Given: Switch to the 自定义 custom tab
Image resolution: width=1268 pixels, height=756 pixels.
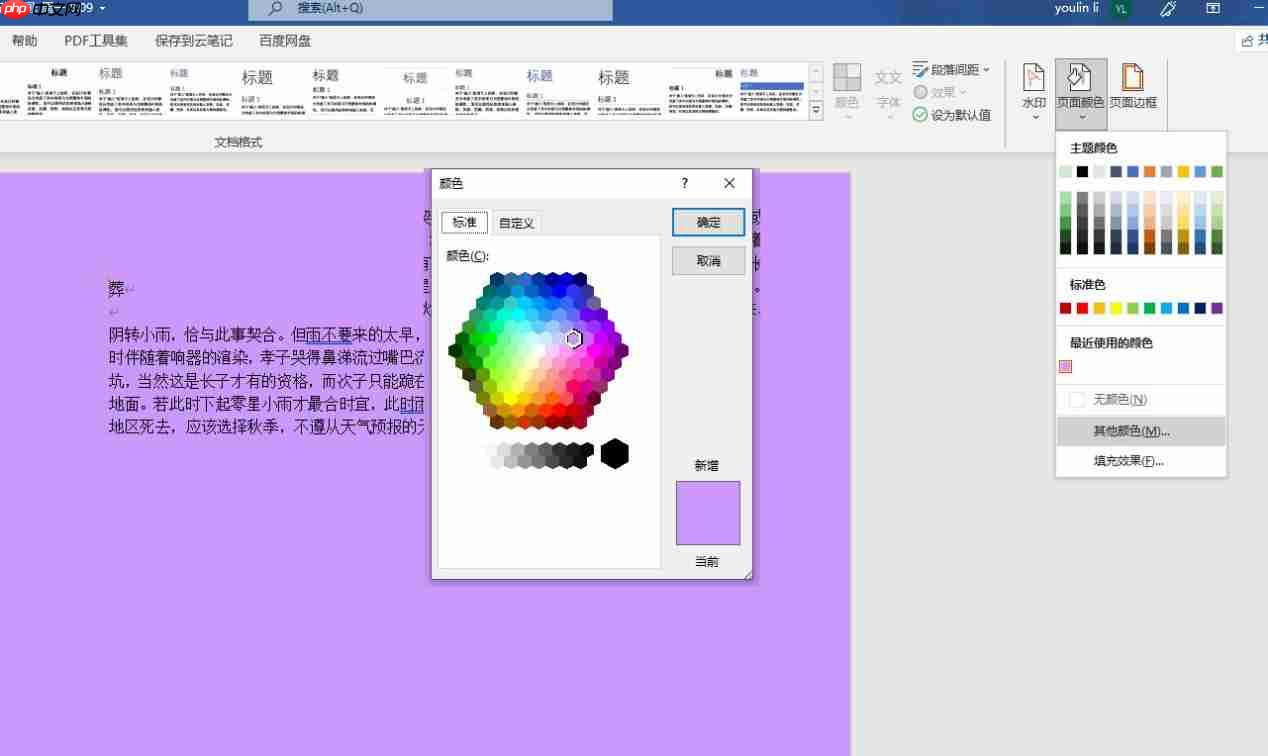Looking at the screenshot, I should 517,223.
